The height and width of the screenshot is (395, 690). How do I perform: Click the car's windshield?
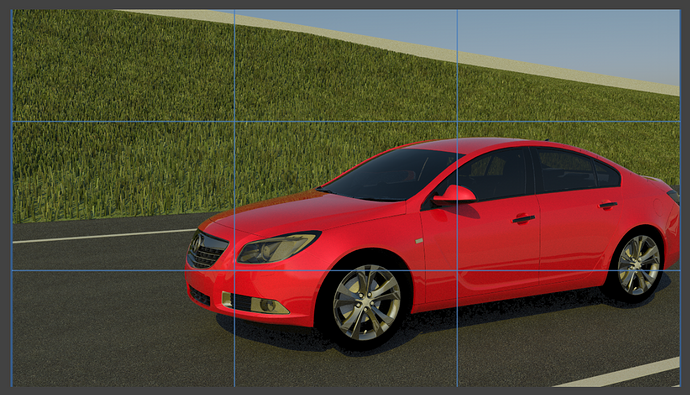[390, 174]
